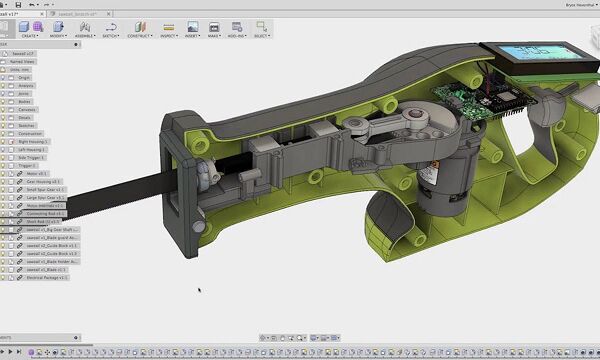Open Display Settings monitor icon
This screenshot has width=600, height=360.
[313, 338]
